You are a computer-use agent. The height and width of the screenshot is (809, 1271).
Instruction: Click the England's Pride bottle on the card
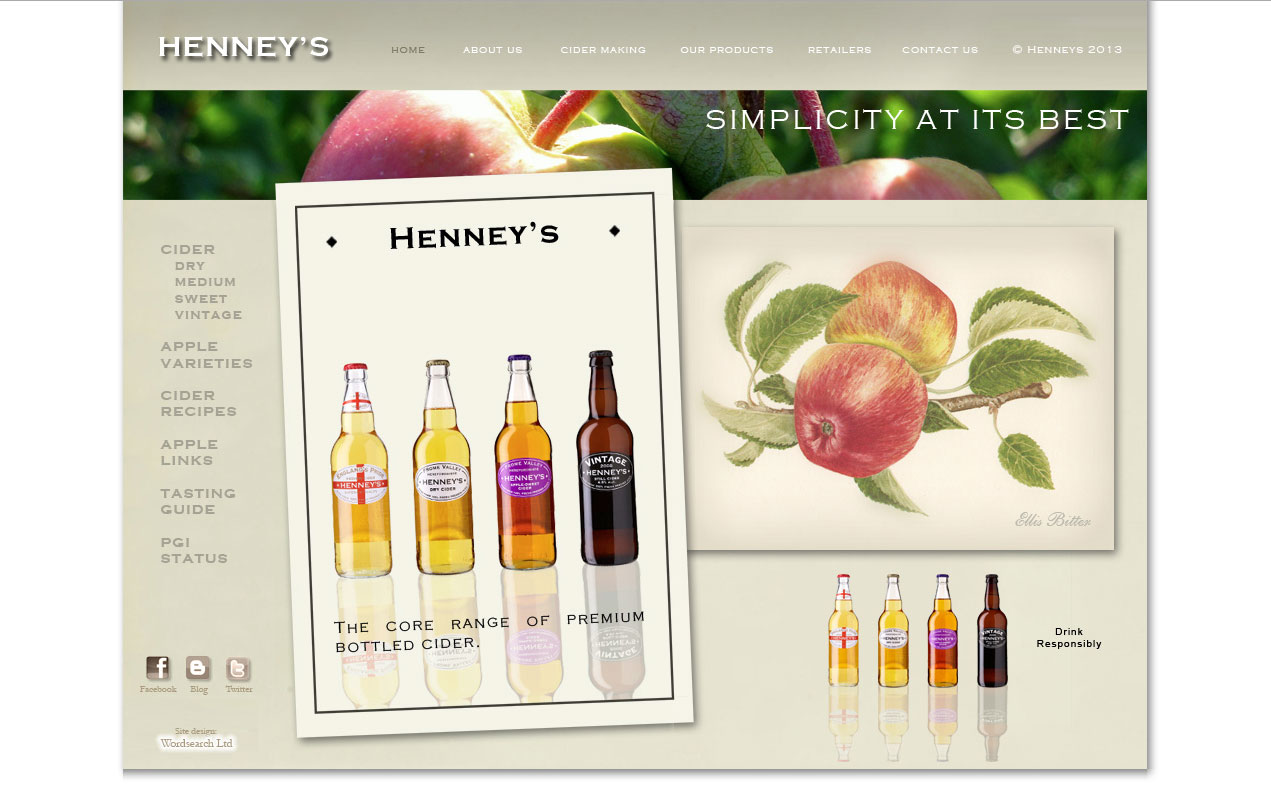(x=361, y=471)
